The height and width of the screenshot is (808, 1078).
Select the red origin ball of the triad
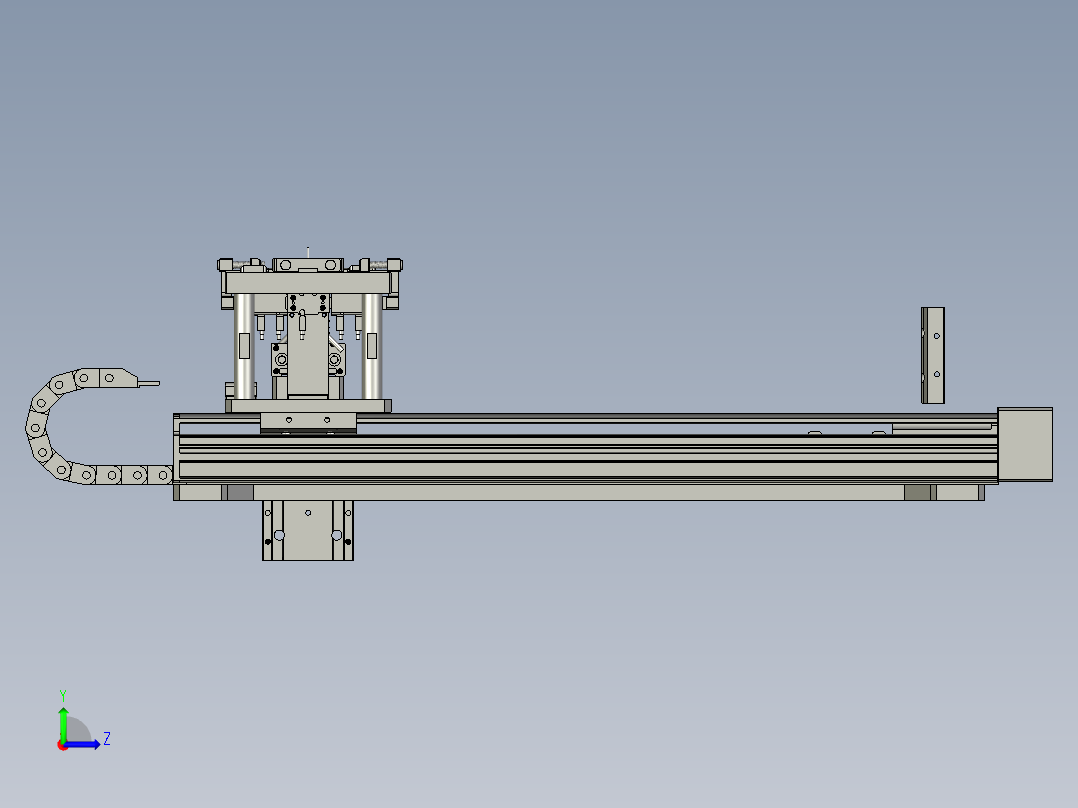[x=62, y=746]
